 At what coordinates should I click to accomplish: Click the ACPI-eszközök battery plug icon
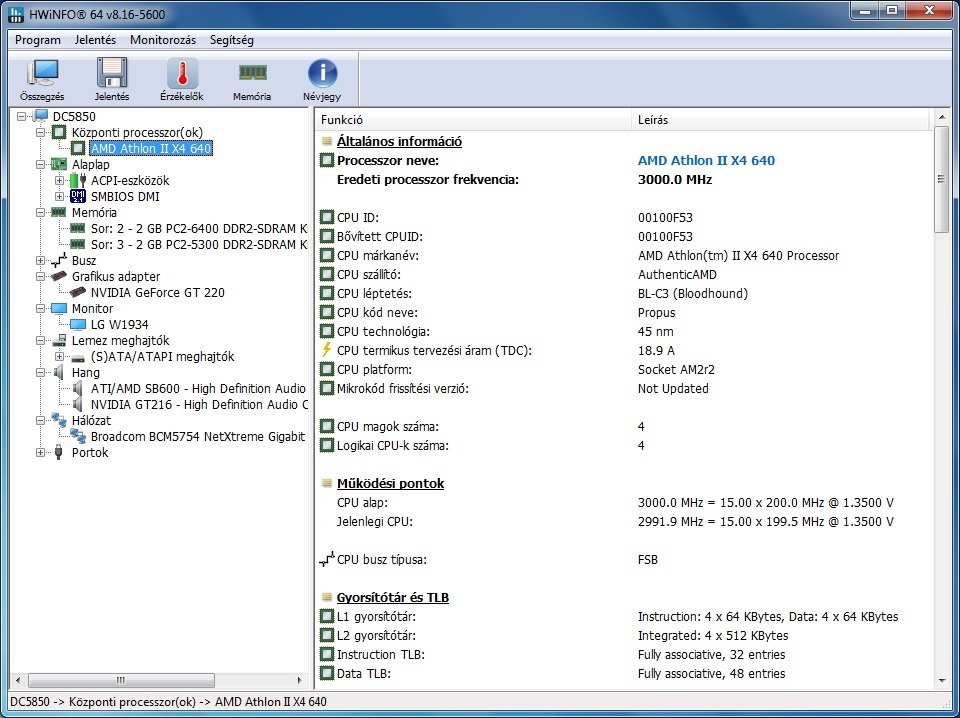(78, 181)
